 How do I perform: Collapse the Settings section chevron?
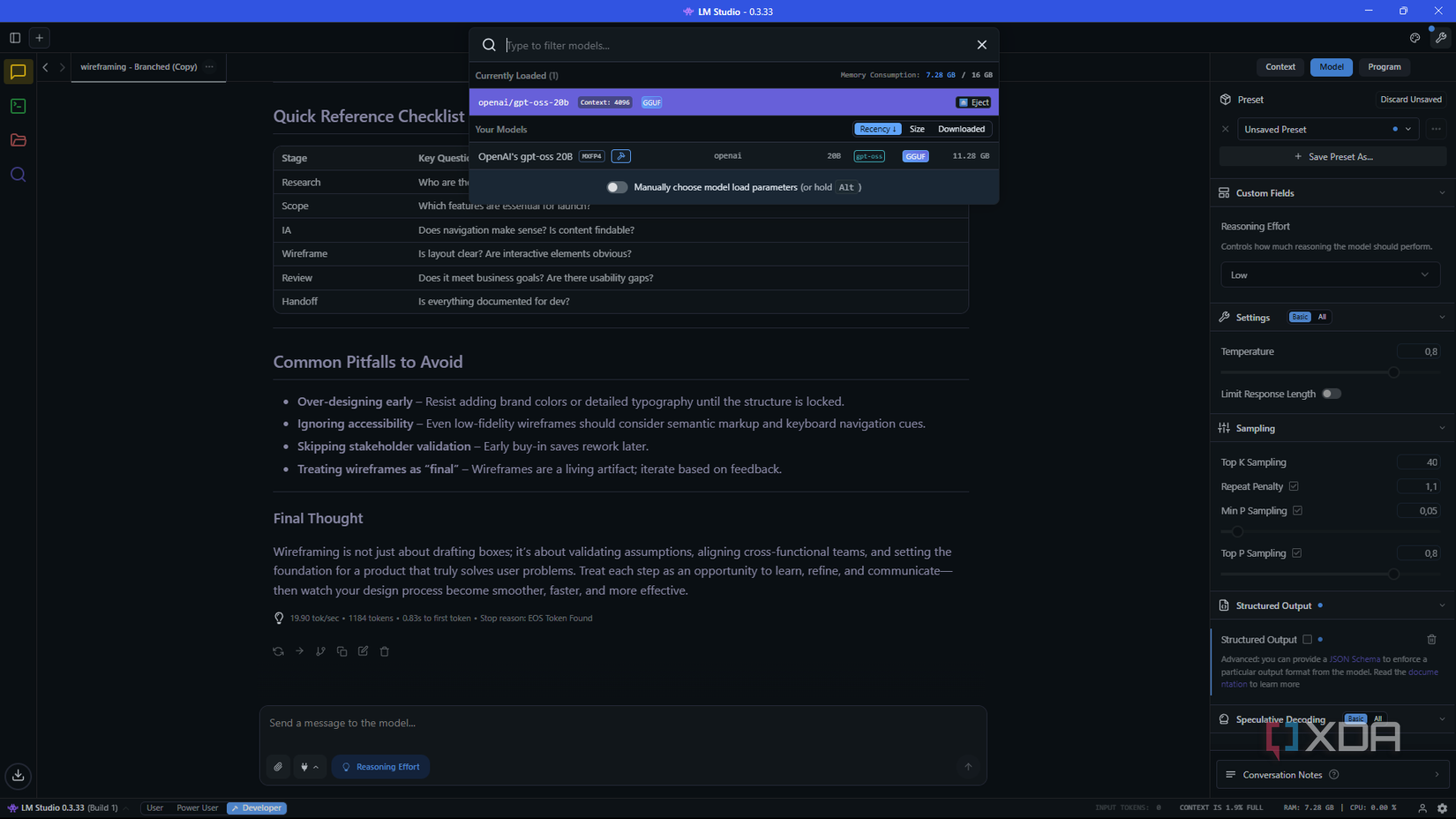coord(1442,318)
